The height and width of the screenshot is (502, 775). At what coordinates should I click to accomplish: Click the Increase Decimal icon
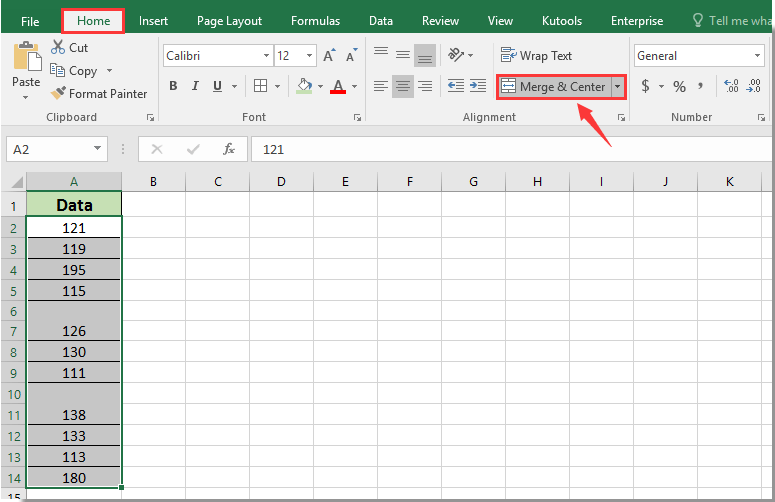click(x=729, y=86)
